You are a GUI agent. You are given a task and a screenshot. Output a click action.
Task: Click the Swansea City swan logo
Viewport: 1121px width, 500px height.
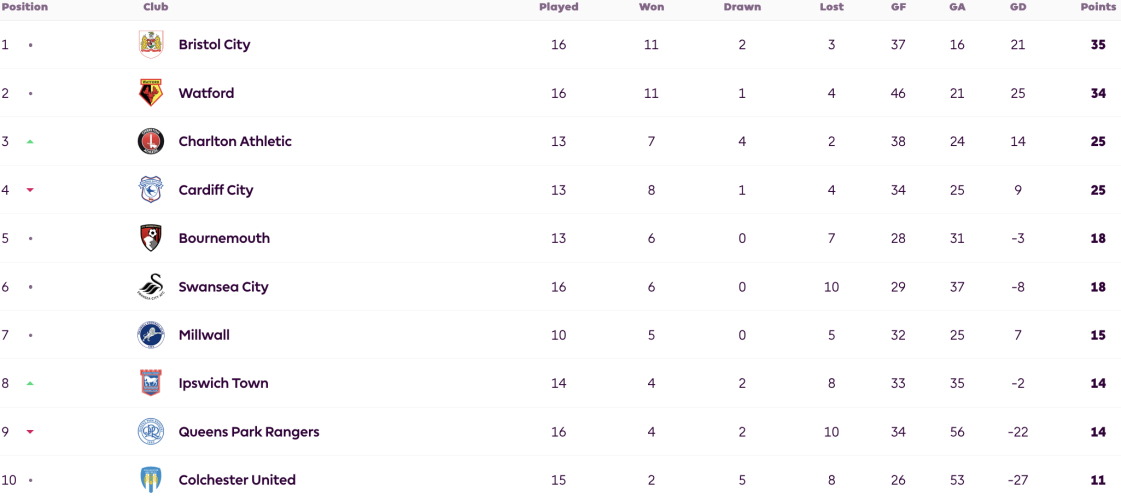[x=151, y=287]
